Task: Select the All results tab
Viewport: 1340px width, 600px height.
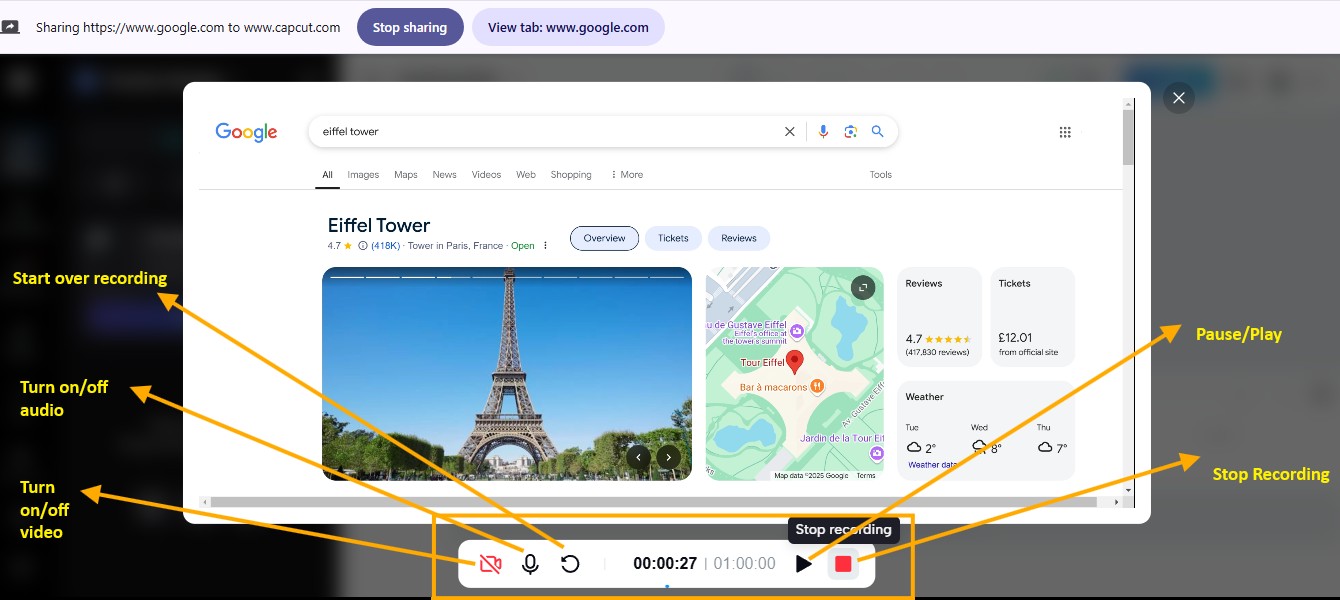Action: tap(327, 175)
